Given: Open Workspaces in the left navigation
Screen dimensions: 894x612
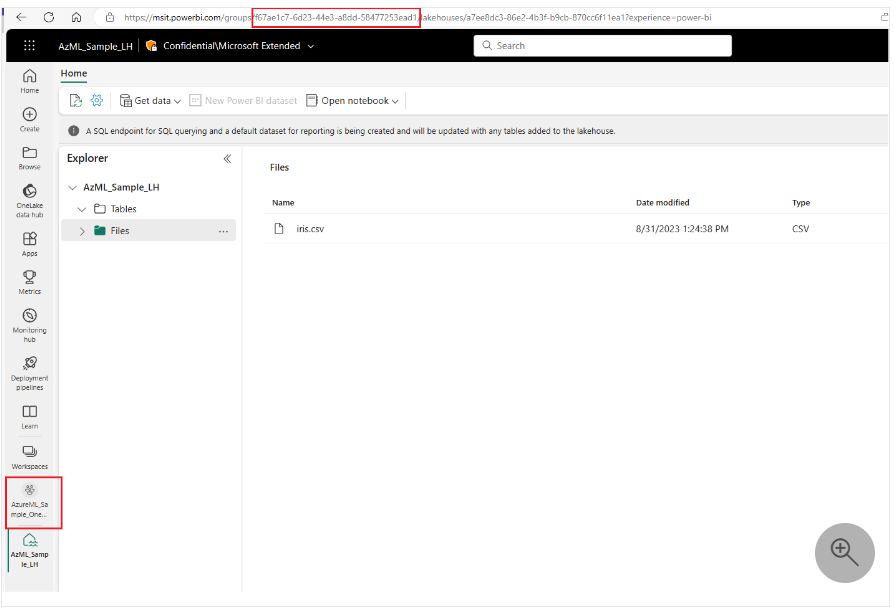Looking at the screenshot, I should pyautogui.click(x=30, y=457).
